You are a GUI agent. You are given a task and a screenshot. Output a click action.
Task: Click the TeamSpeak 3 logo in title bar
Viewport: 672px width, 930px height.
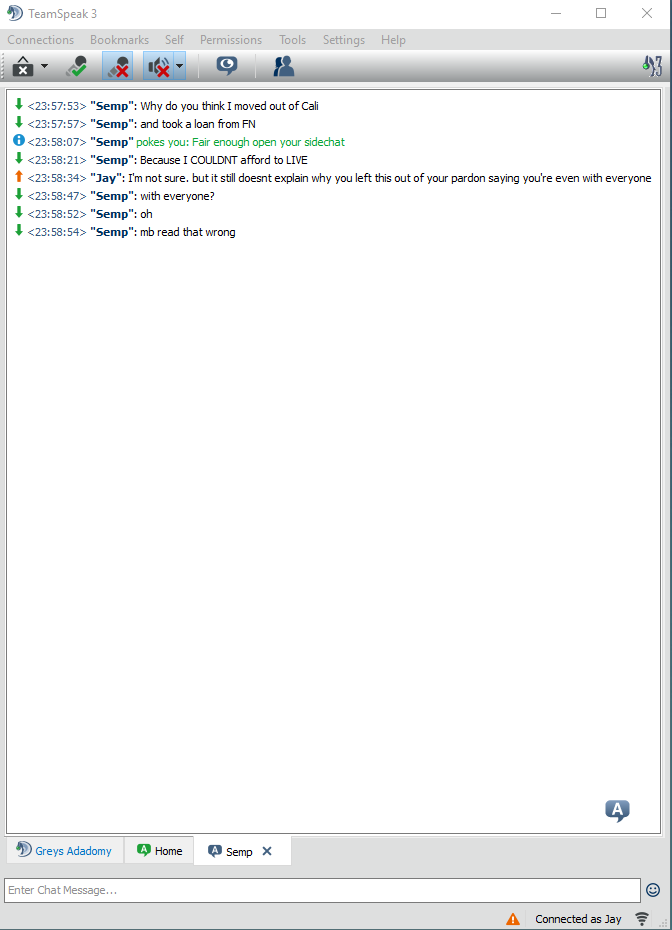point(15,13)
